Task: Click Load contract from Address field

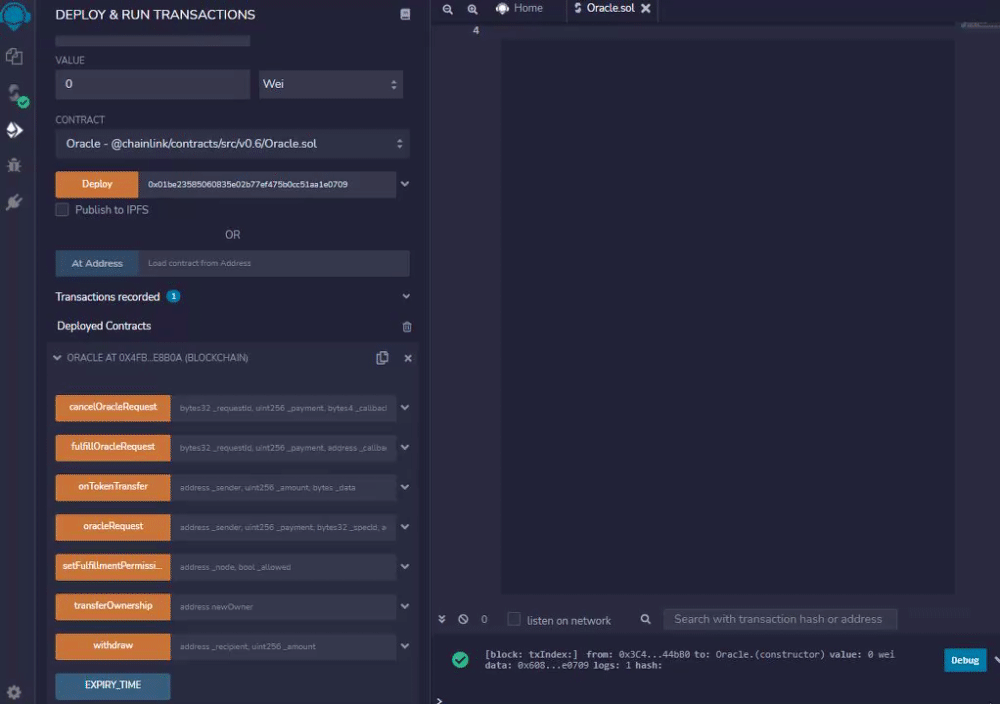Action: coord(274,263)
